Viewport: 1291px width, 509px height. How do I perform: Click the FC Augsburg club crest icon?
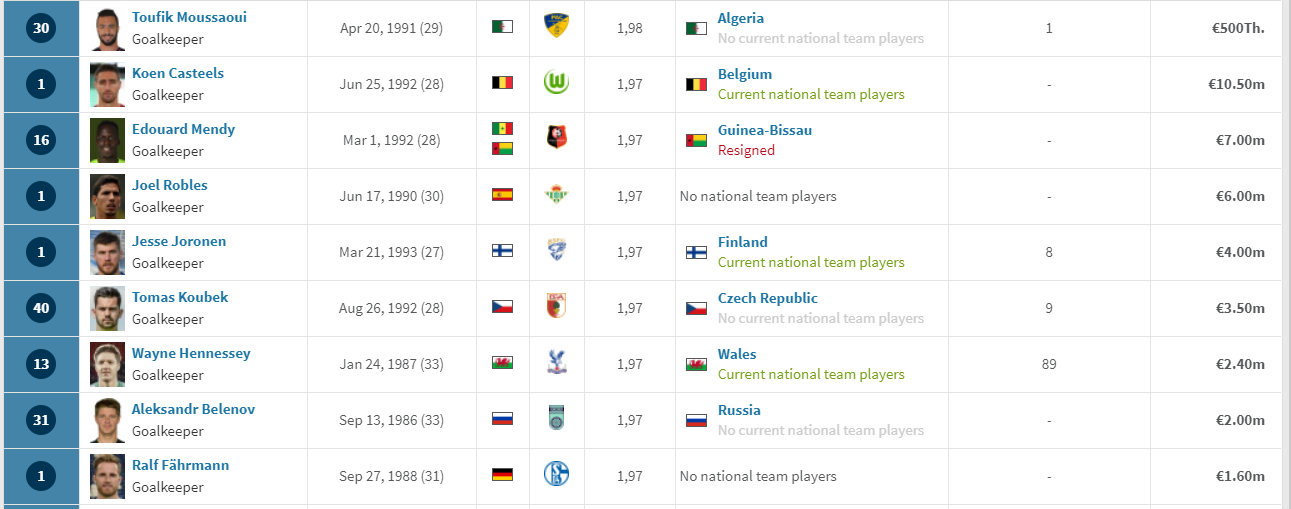click(556, 307)
